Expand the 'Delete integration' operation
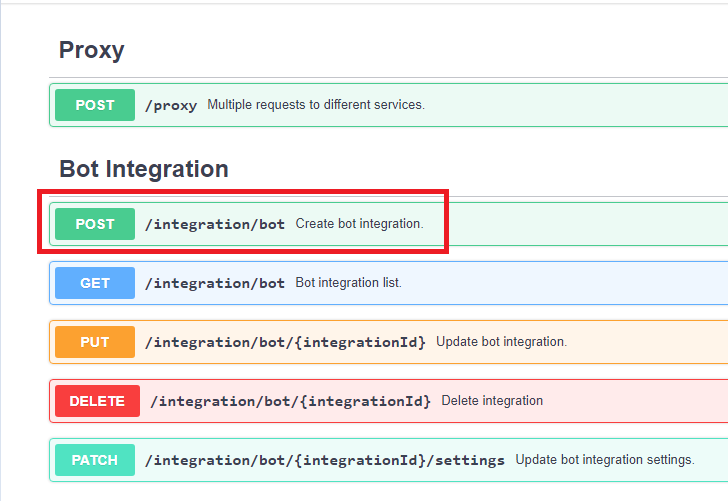The image size is (728, 501). [492, 401]
